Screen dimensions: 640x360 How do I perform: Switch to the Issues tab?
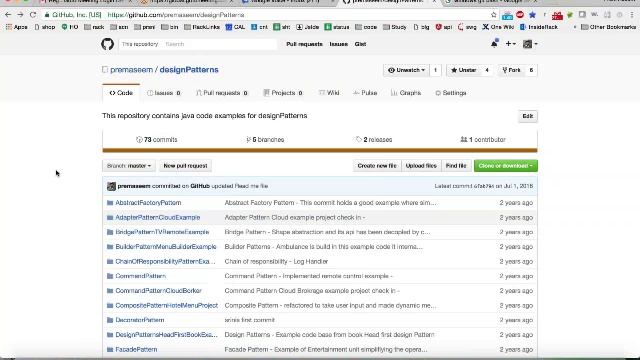[x=164, y=93]
